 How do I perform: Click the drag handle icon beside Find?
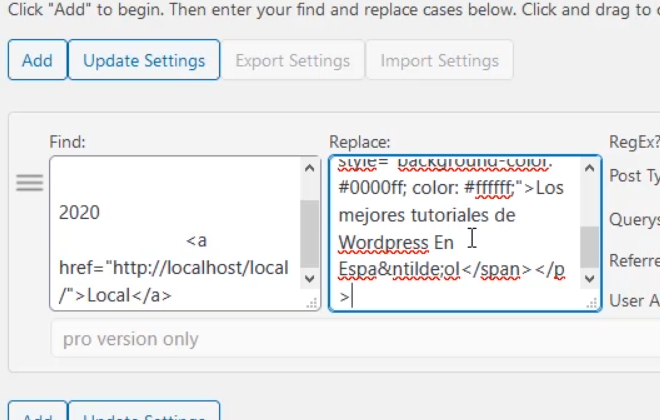point(29,183)
